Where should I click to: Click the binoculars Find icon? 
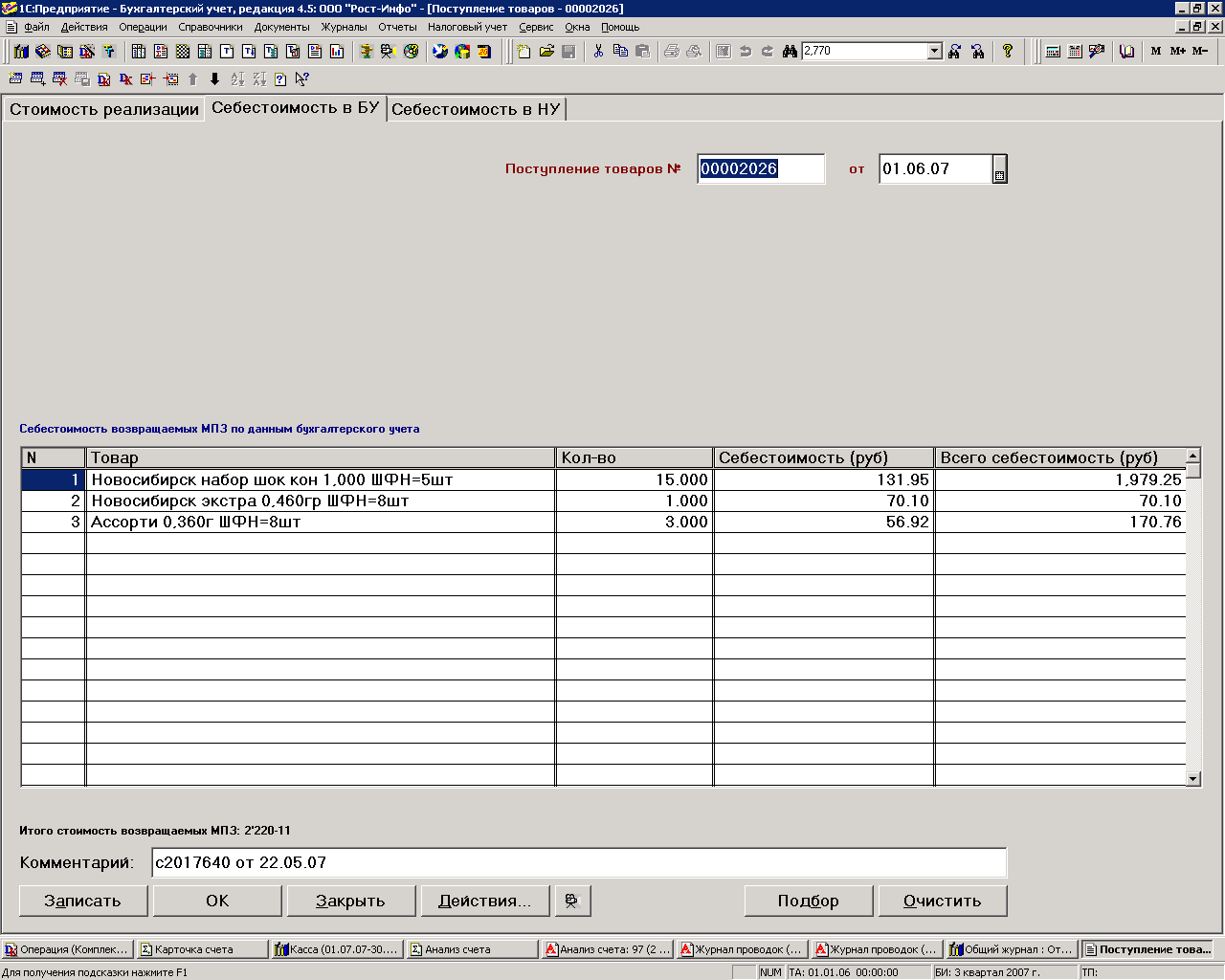(x=790, y=51)
